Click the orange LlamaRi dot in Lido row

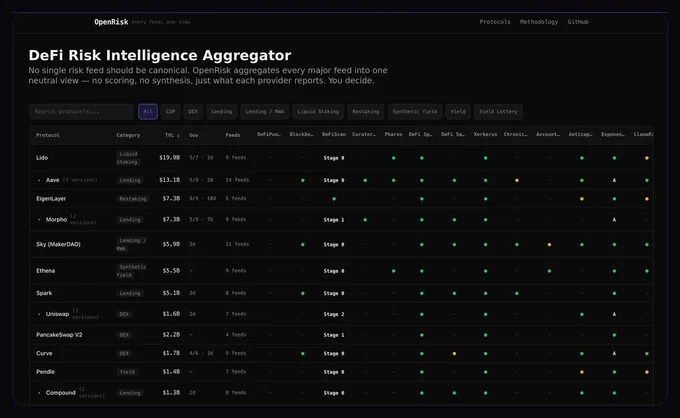coord(647,158)
